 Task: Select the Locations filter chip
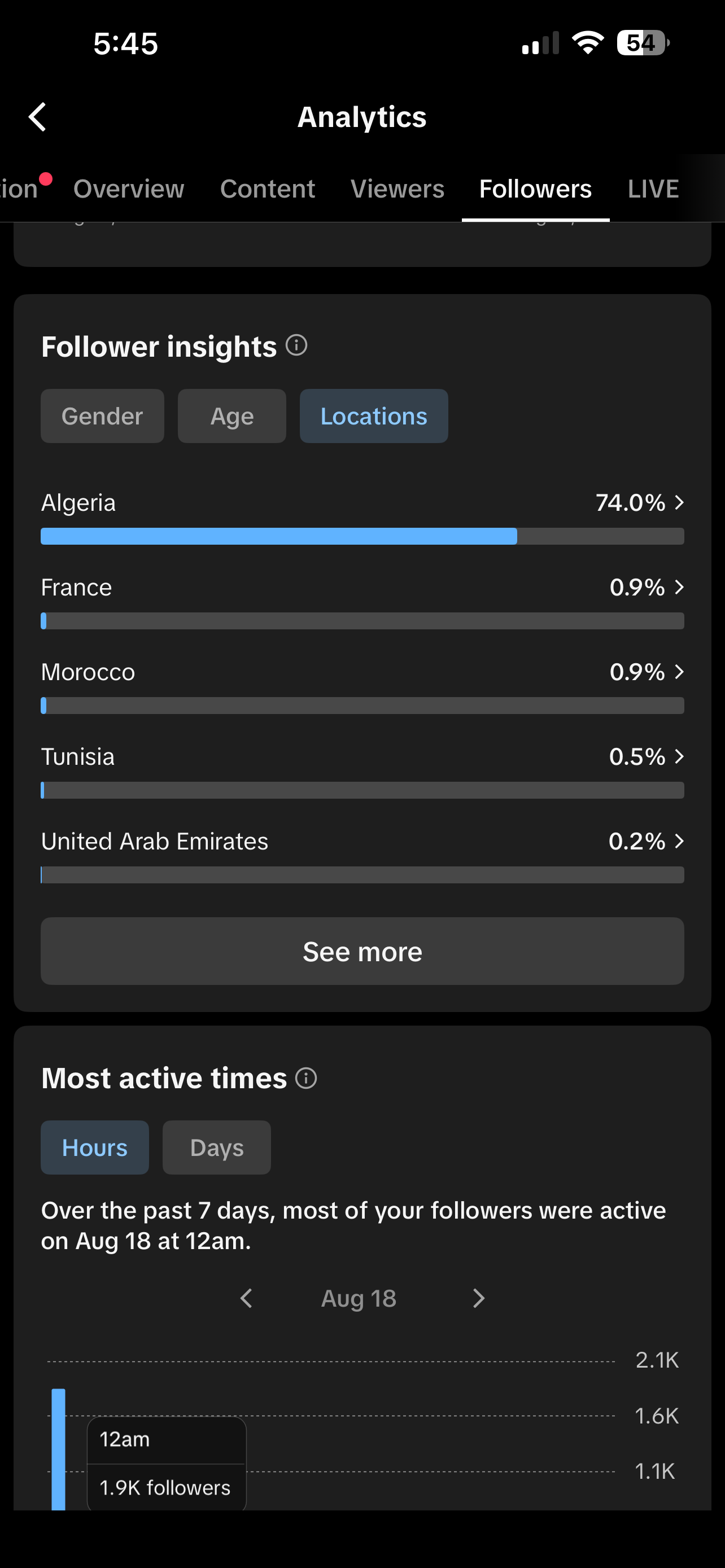374,417
